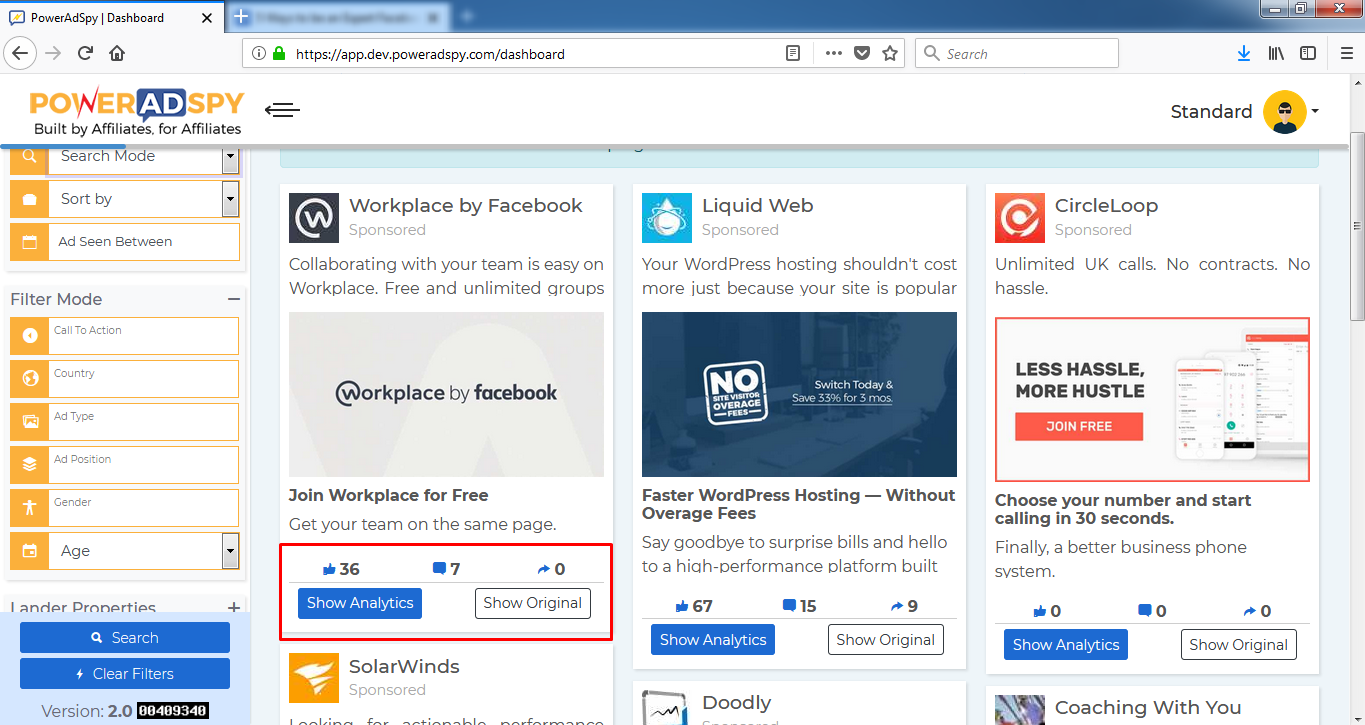This screenshot has height=725, width=1365.
Task: Click the Liquid Web logo icon
Action: 667,218
